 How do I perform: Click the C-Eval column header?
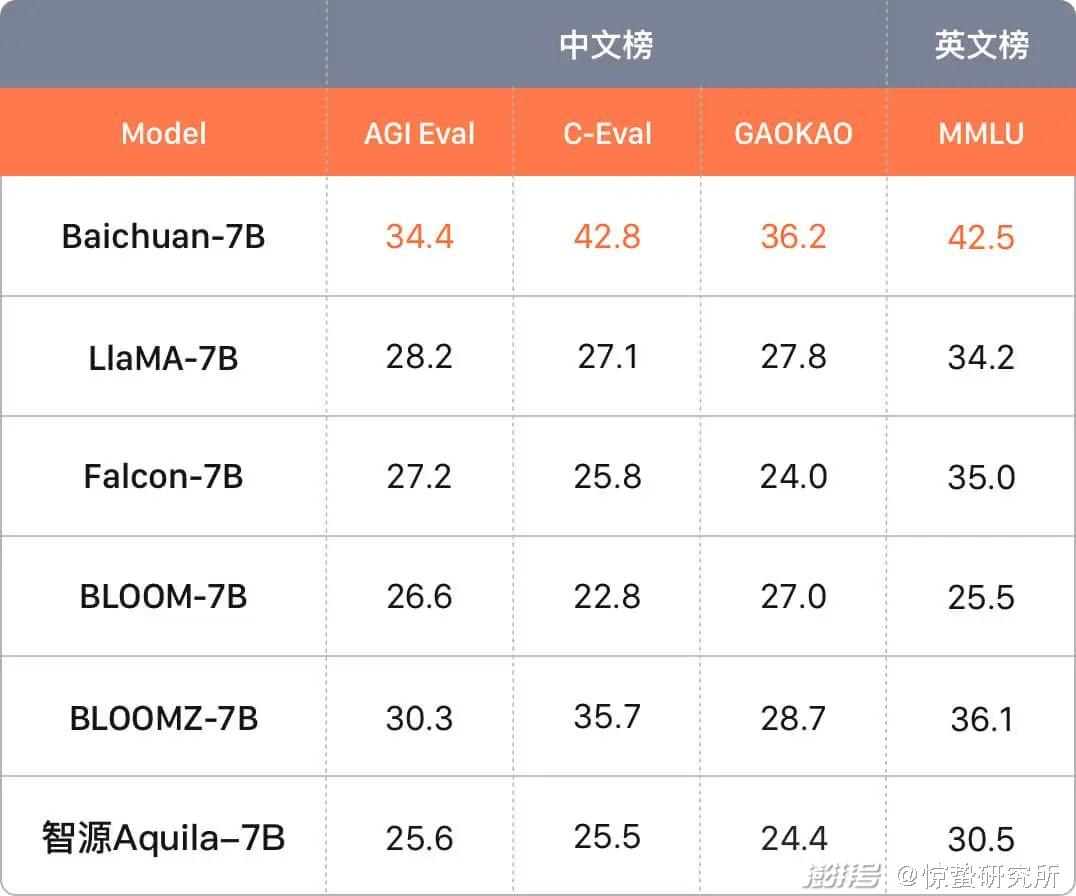click(x=607, y=133)
